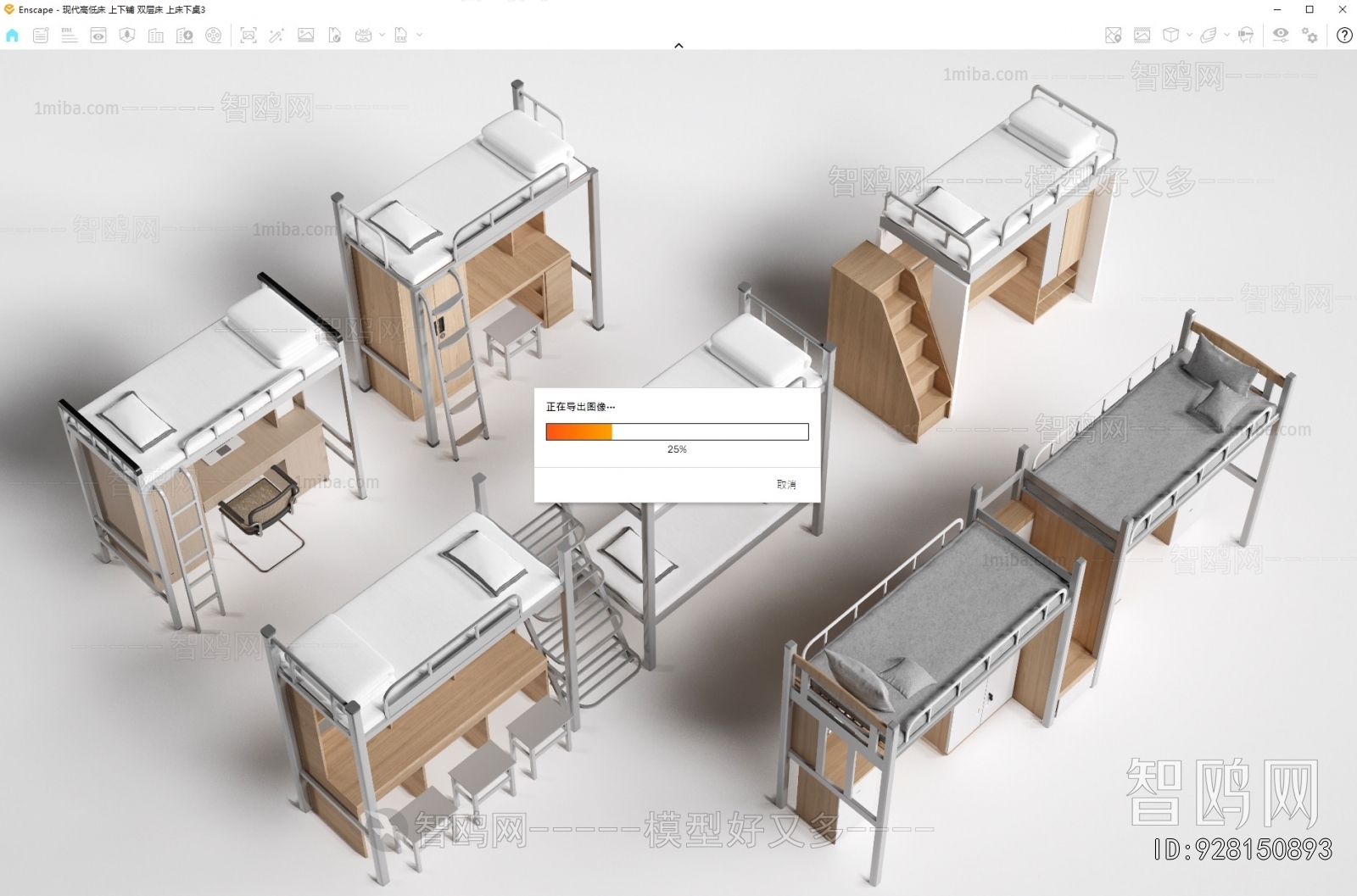The width and height of the screenshot is (1357, 896).
Task: Toggle the safe frame picture icon
Action: click(x=1142, y=35)
